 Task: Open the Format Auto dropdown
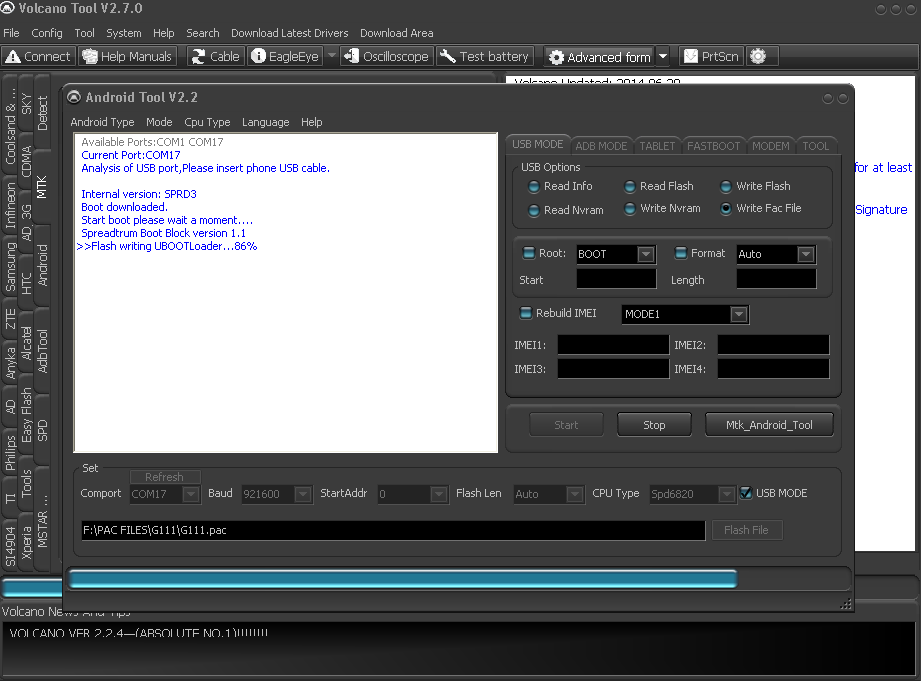[805, 255]
